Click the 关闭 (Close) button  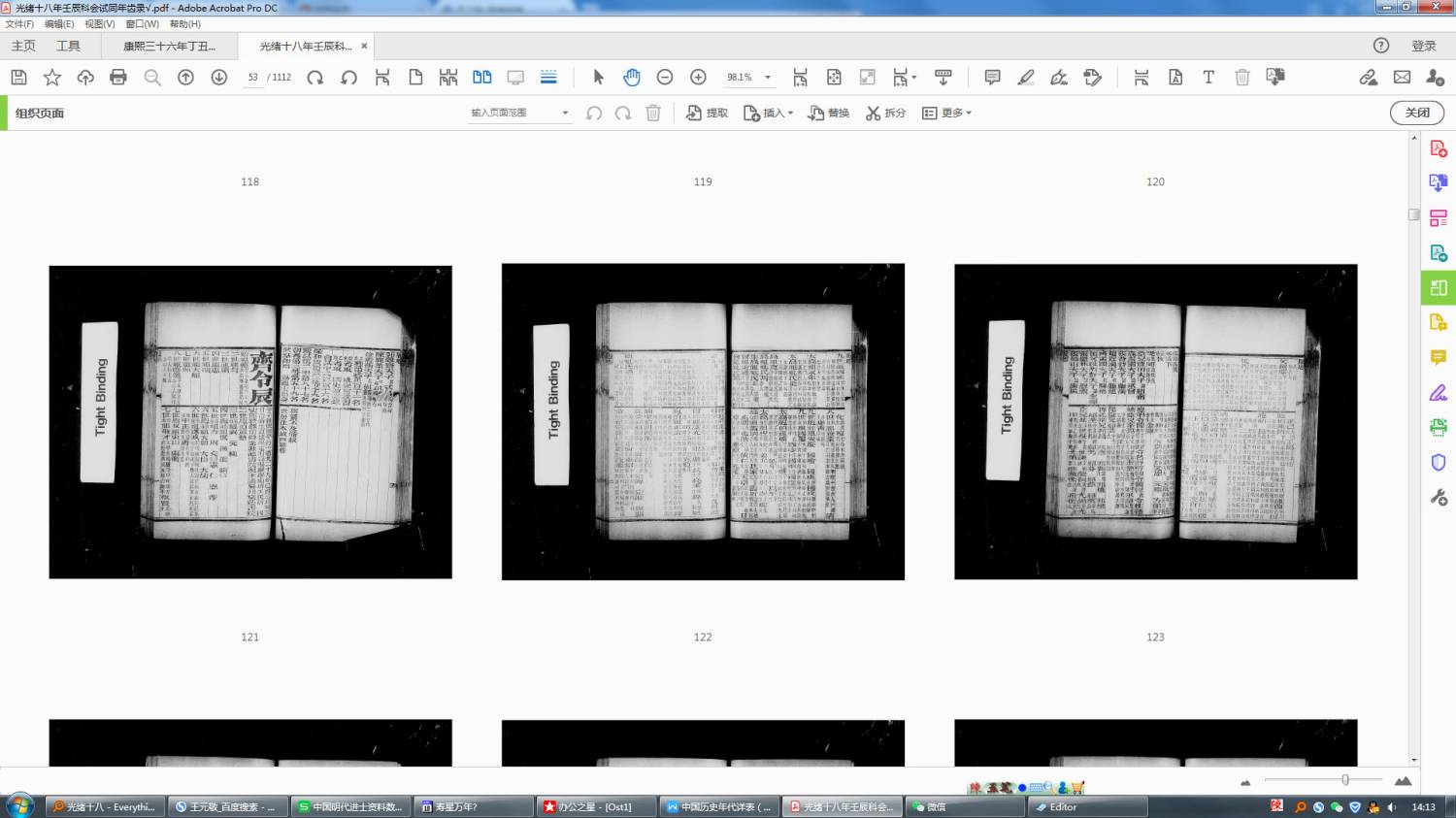pos(1416,113)
